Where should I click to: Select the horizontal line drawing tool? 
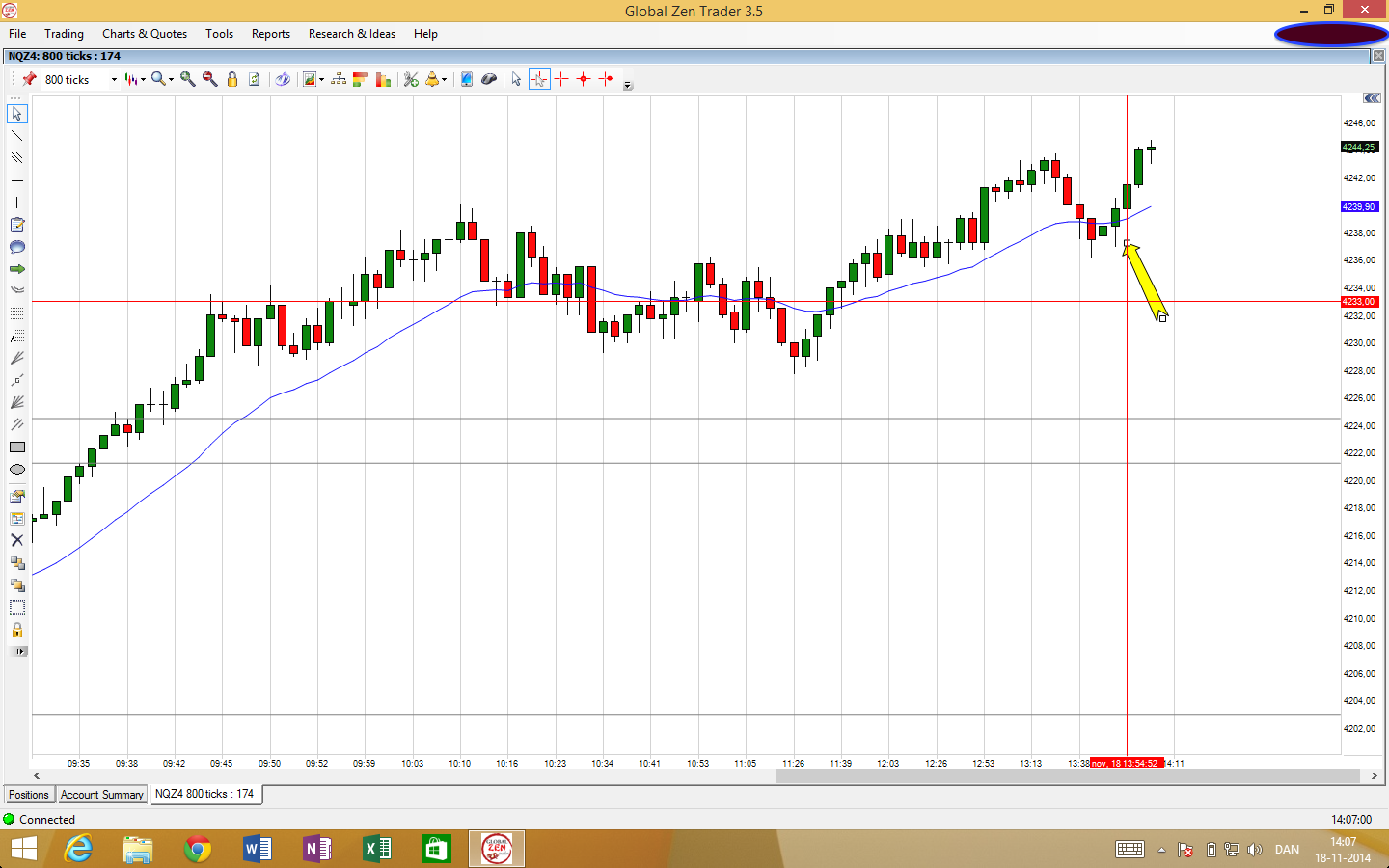(16, 180)
